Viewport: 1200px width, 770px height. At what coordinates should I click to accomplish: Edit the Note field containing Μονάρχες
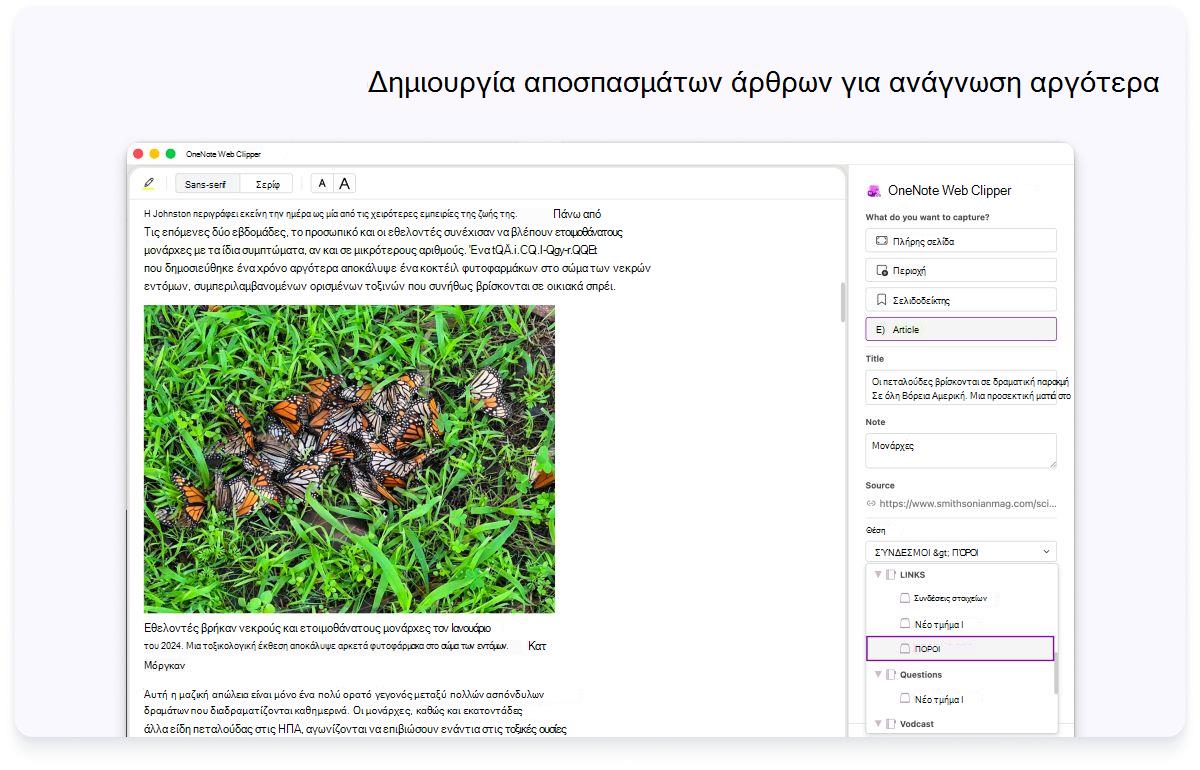point(961,451)
